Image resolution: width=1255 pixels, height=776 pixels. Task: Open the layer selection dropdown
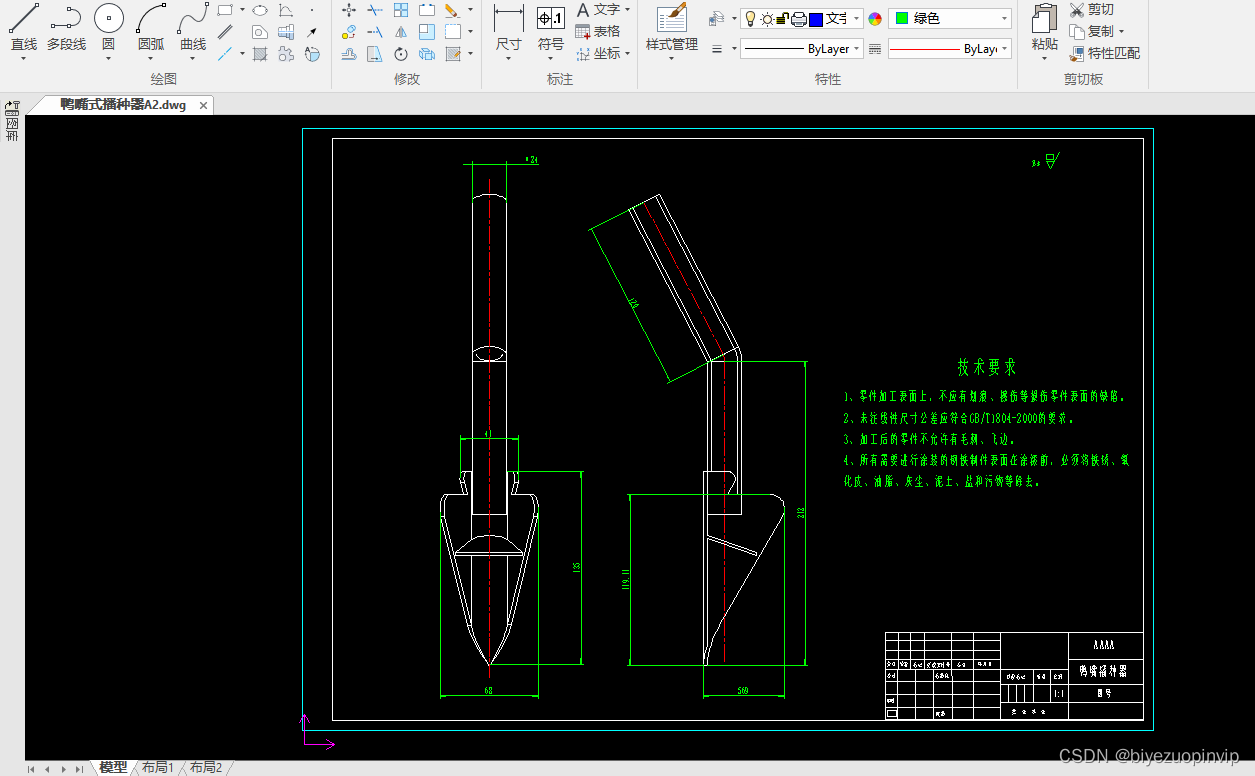(802, 19)
